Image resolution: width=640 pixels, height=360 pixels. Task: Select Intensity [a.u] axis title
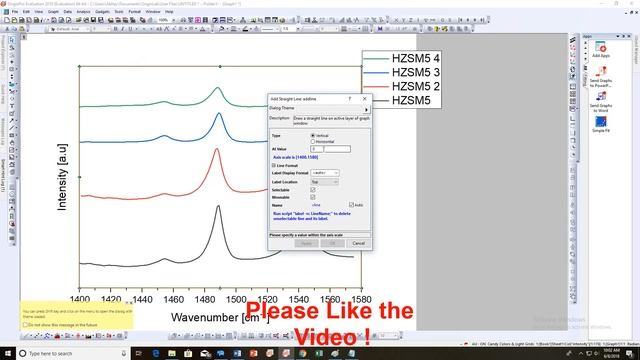62,177
